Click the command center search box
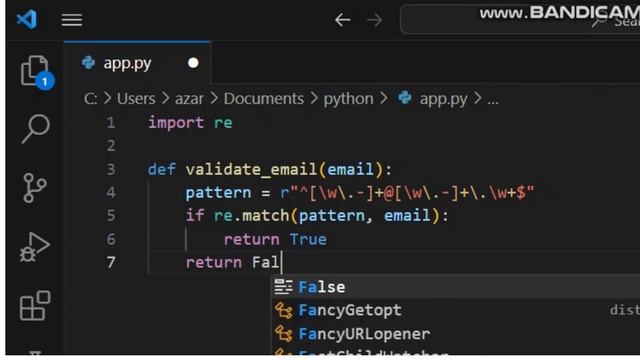 click(x=520, y=19)
